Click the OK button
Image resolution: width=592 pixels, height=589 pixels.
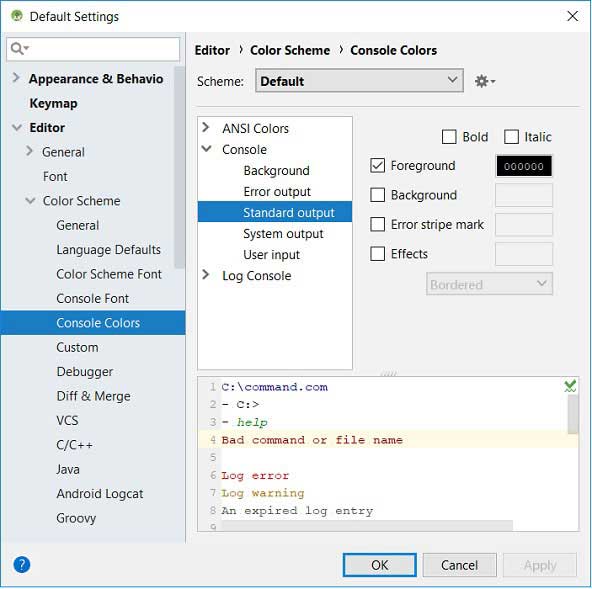point(379,565)
